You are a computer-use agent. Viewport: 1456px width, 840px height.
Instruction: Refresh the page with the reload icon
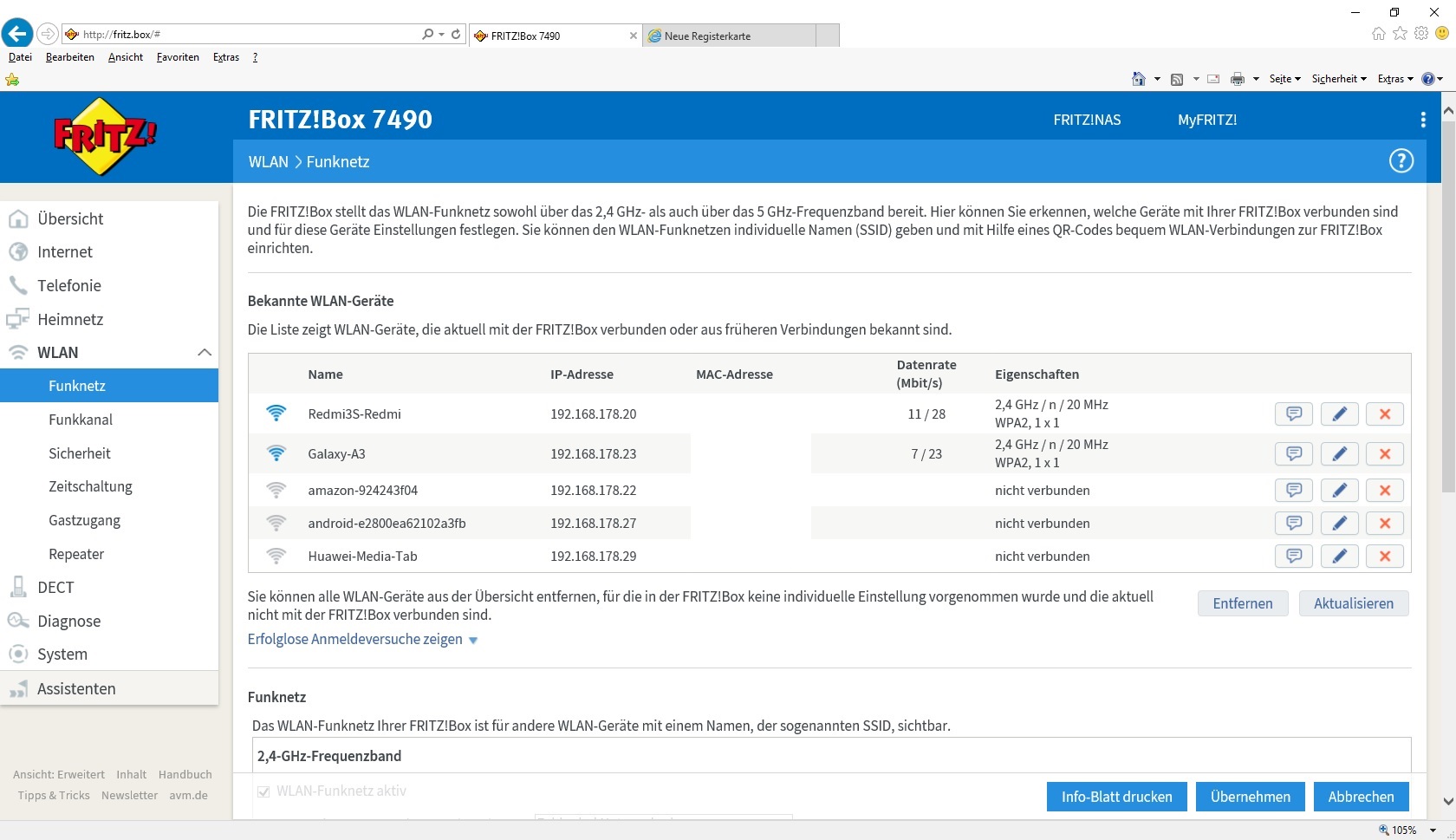pyautogui.click(x=456, y=35)
